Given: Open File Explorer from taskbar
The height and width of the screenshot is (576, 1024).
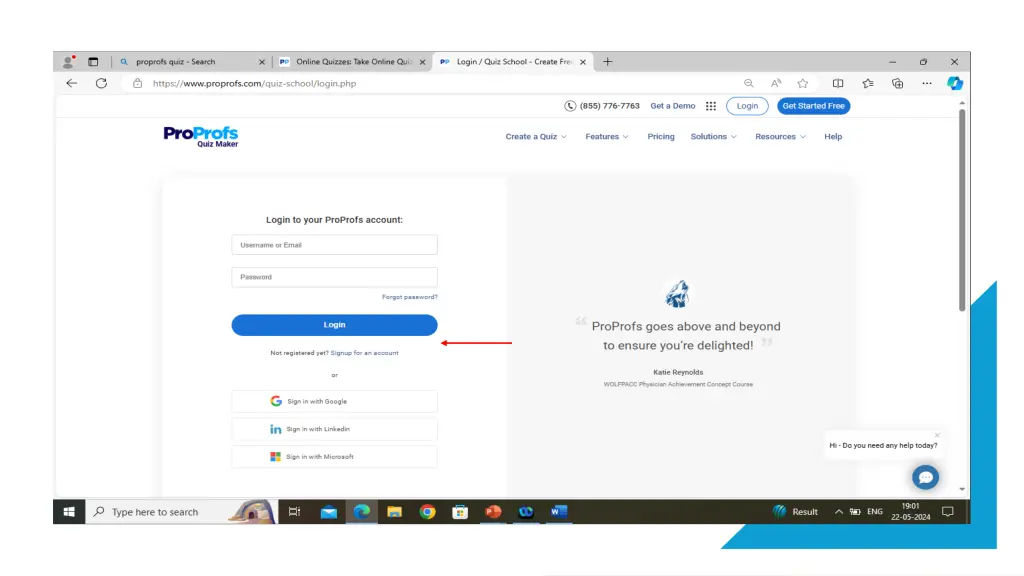Looking at the screenshot, I should [394, 512].
